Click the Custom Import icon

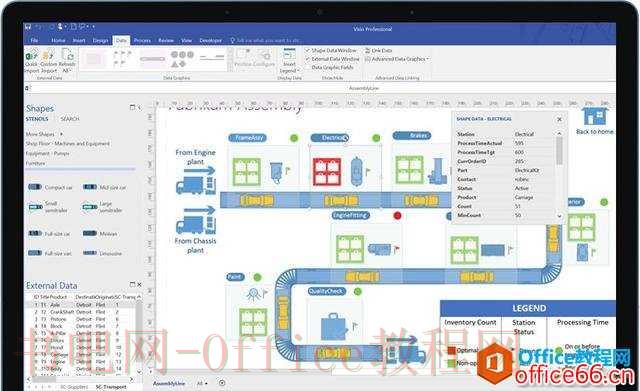click(48, 55)
